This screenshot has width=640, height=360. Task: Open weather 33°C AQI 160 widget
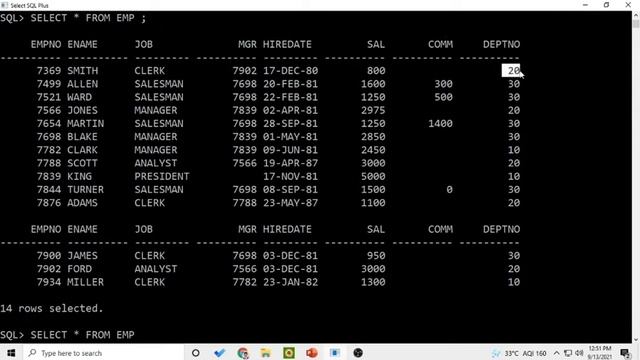[x=519, y=353]
